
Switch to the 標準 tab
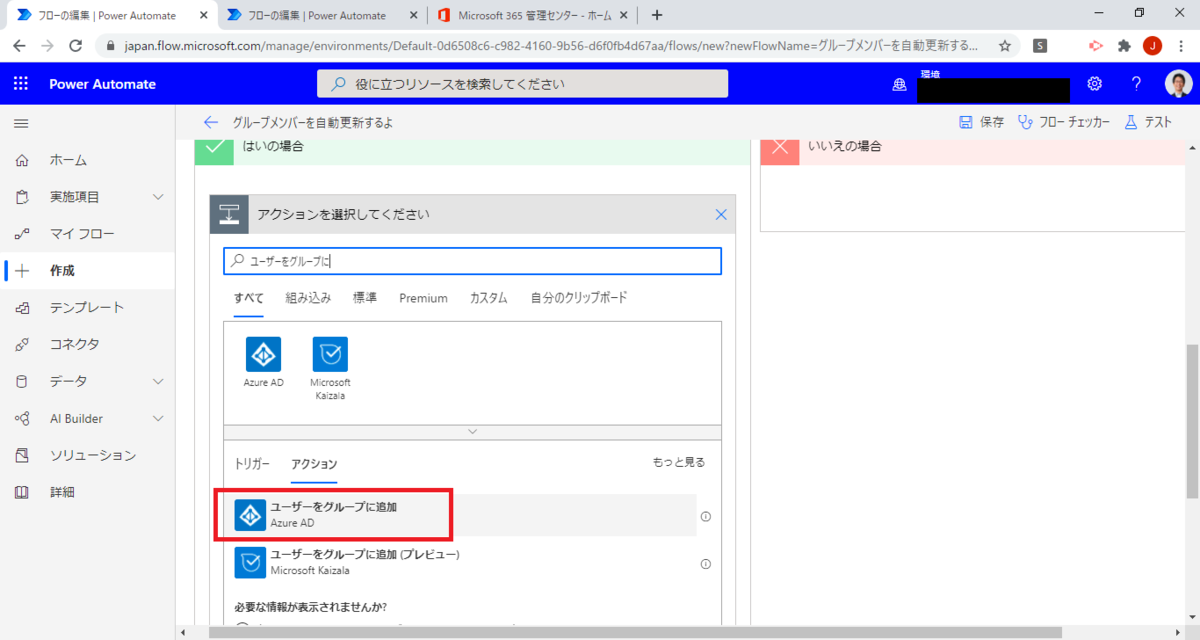365,298
